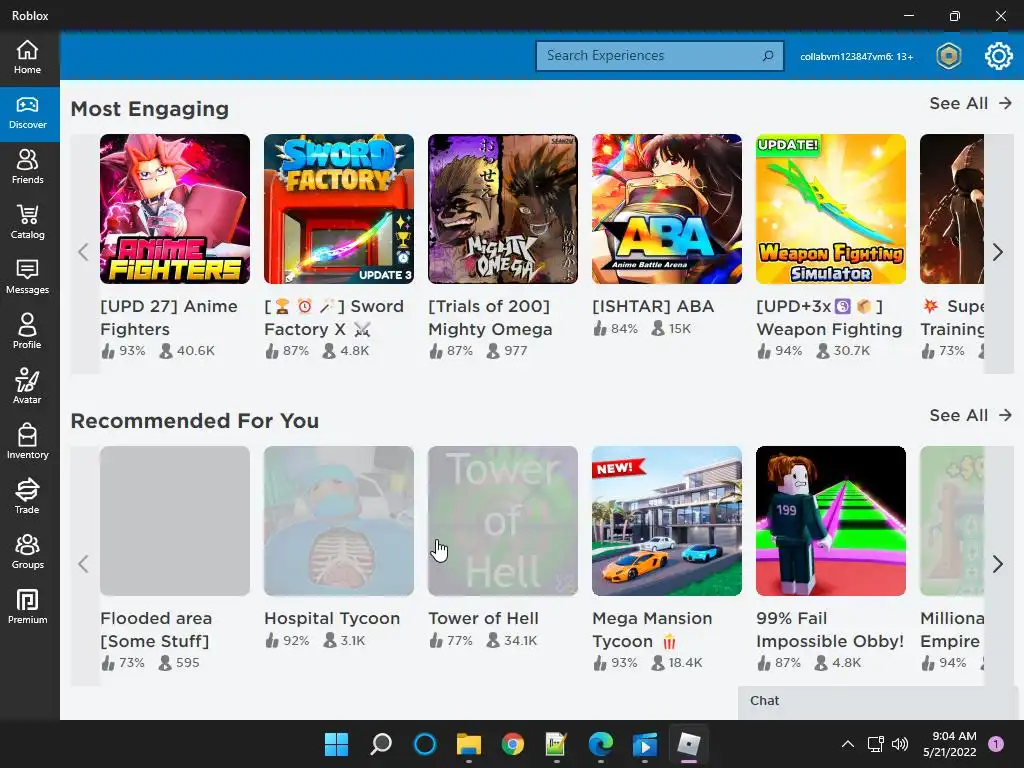Image resolution: width=1024 pixels, height=768 pixels.
Task: Open the Chat panel
Action: (880, 701)
